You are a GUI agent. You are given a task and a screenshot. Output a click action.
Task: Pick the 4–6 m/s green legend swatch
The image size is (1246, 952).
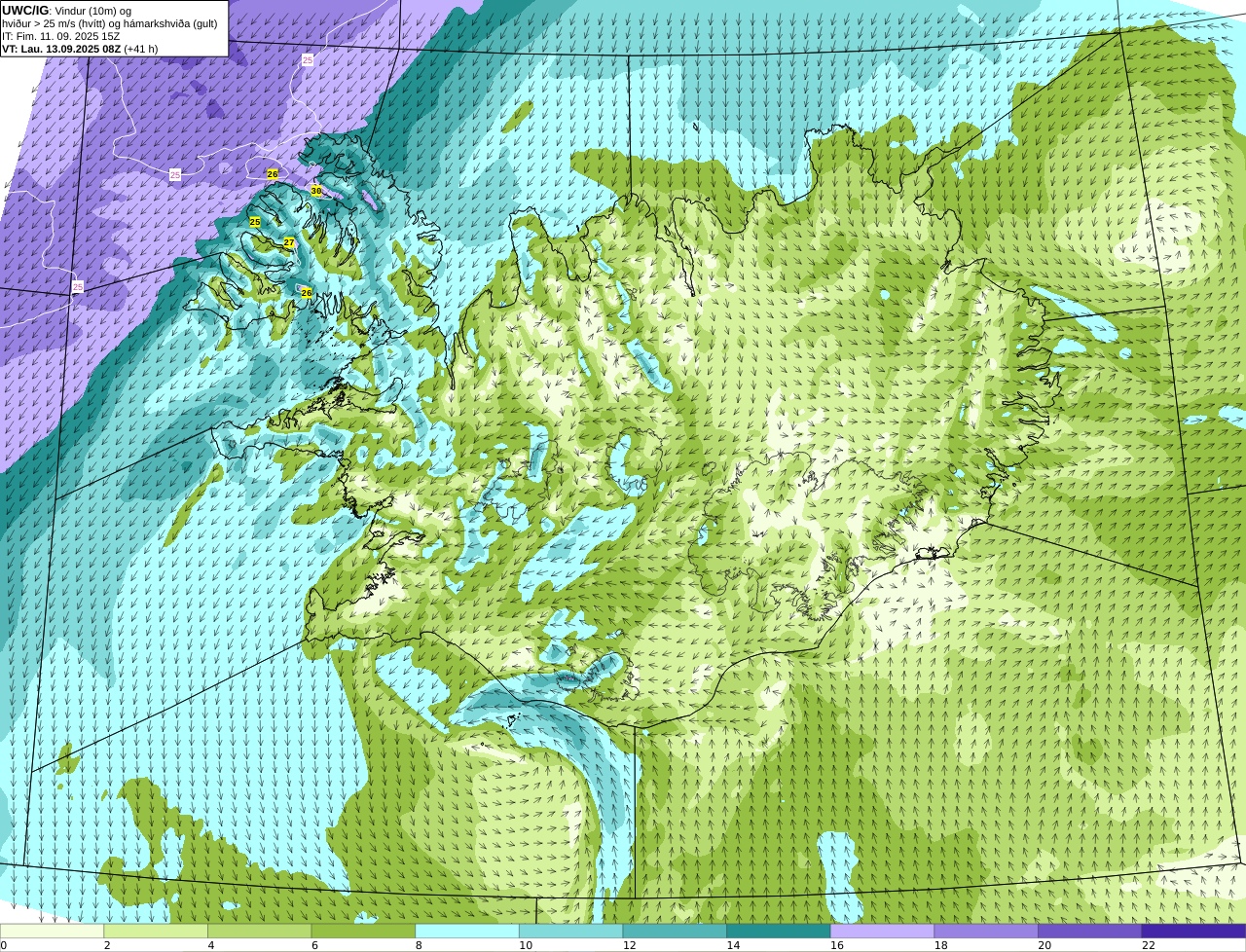point(260,931)
